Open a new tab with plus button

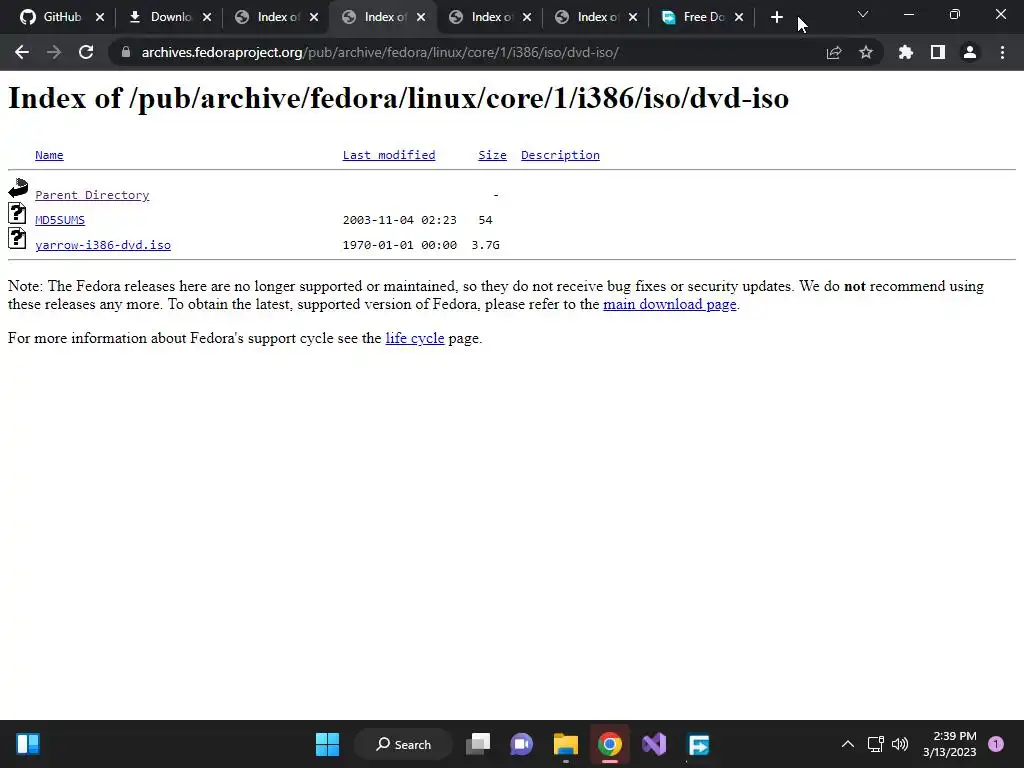(x=776, y=17)
